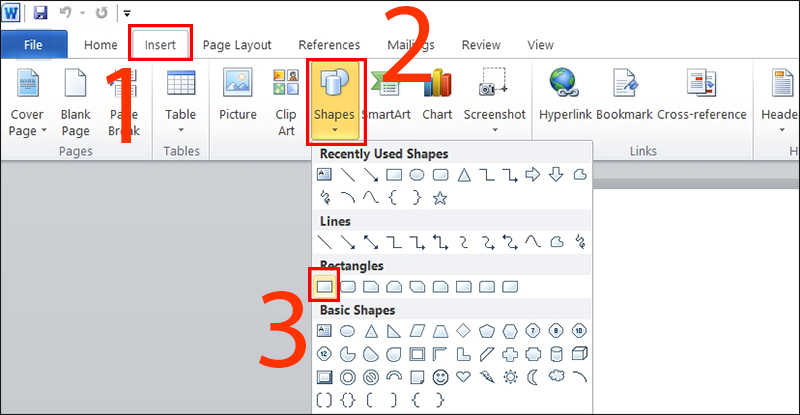Screen dimensions: 800x415
Task: Open the References tab
Action: 329,45
